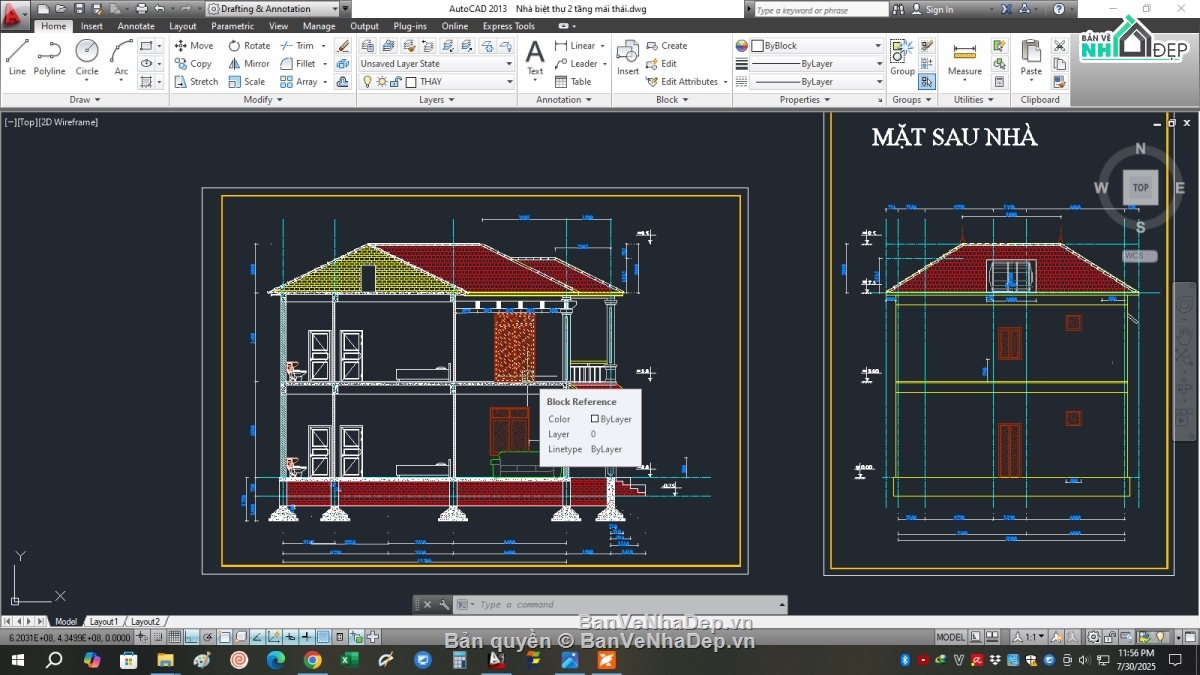Toggle the MODEL space status bar button
The image size is (1200, 675).
pyautogui.click(x=950, y=637)
